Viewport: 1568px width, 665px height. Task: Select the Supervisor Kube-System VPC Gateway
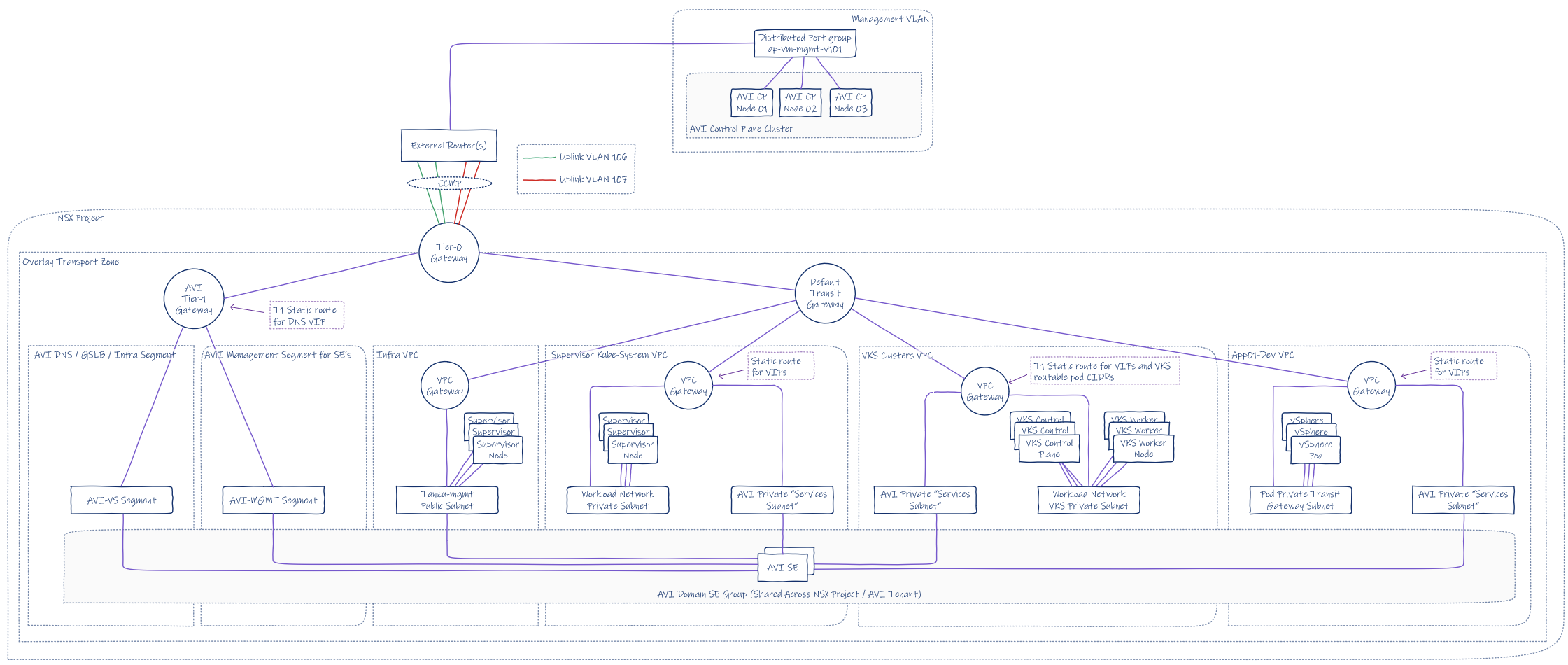(x=688, y=386)
